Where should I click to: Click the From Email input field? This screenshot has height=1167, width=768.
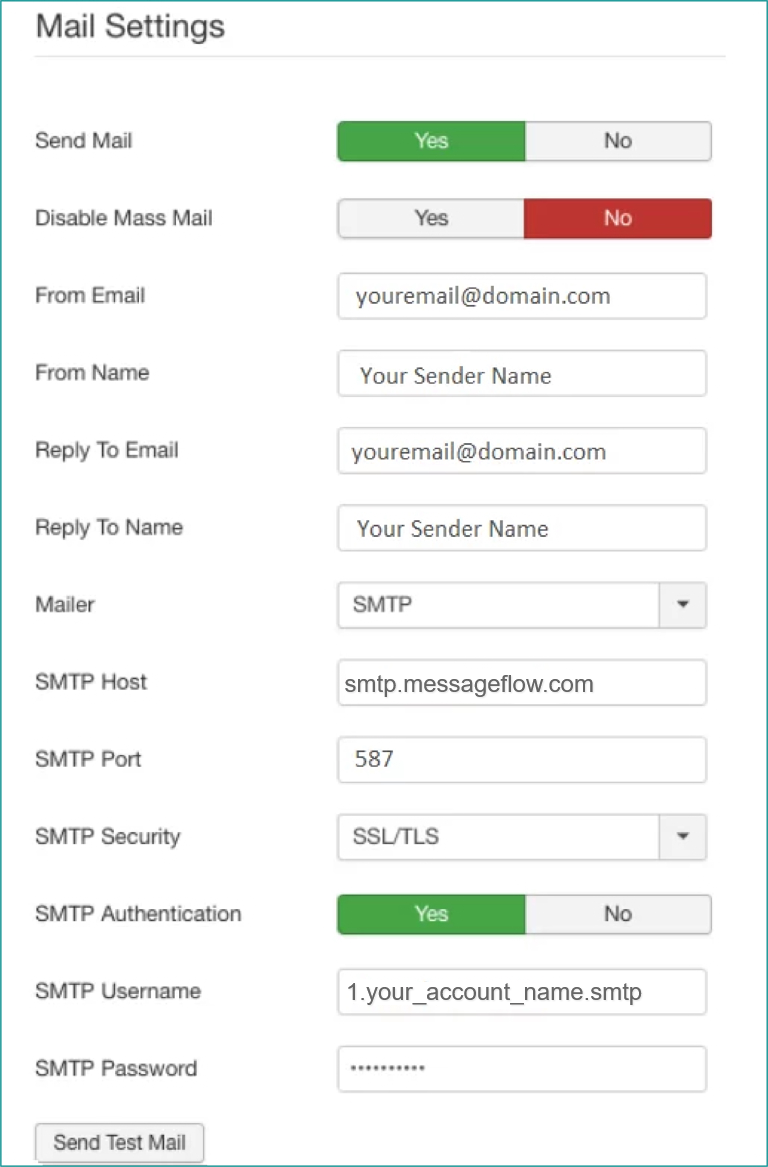pos(522,296)
